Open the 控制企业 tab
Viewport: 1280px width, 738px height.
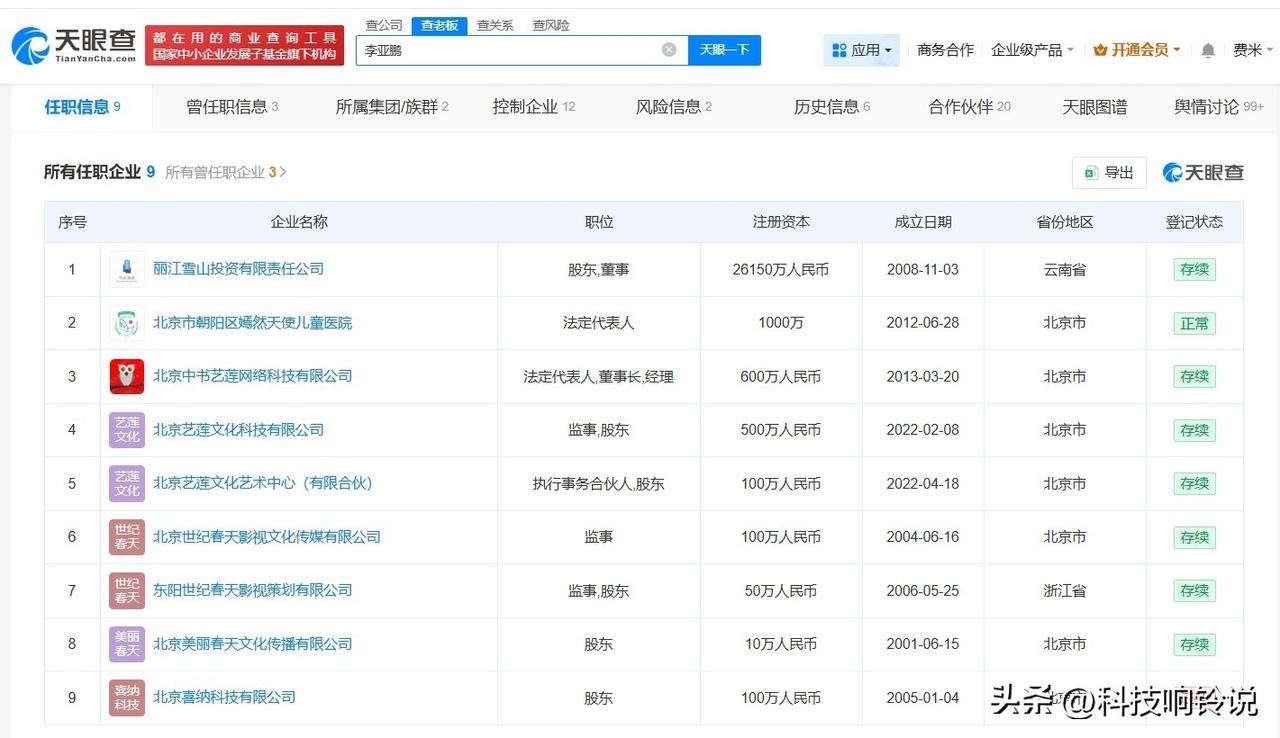(527, 108)
